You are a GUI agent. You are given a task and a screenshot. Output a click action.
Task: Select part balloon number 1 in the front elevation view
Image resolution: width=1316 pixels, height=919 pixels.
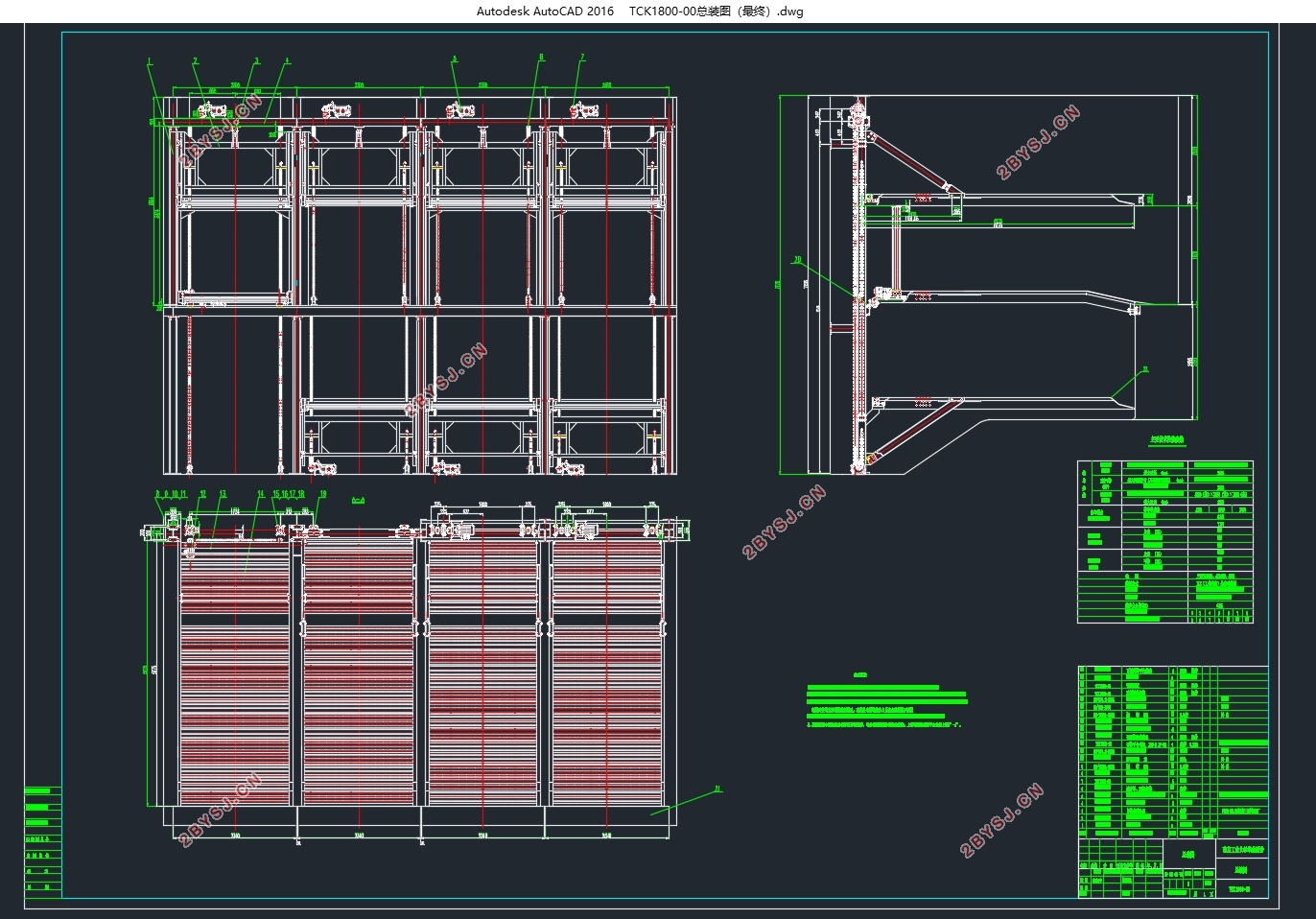[150, 61]
